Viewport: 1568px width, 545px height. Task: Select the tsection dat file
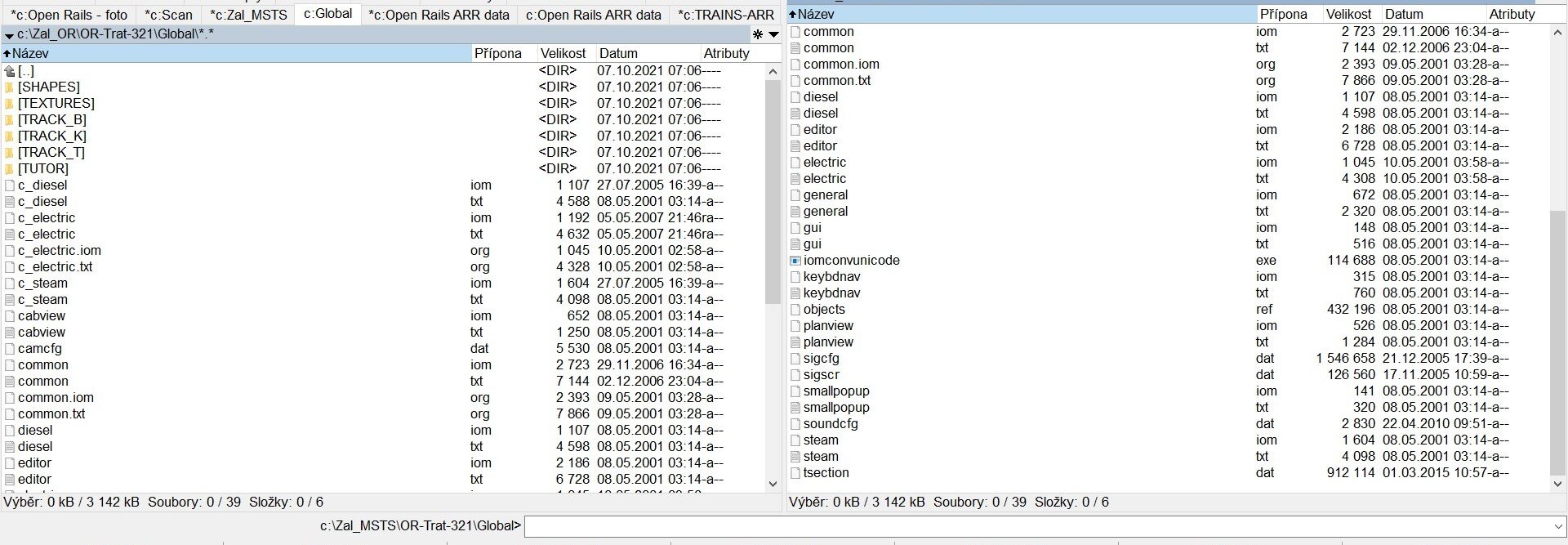tap(826, 473)
